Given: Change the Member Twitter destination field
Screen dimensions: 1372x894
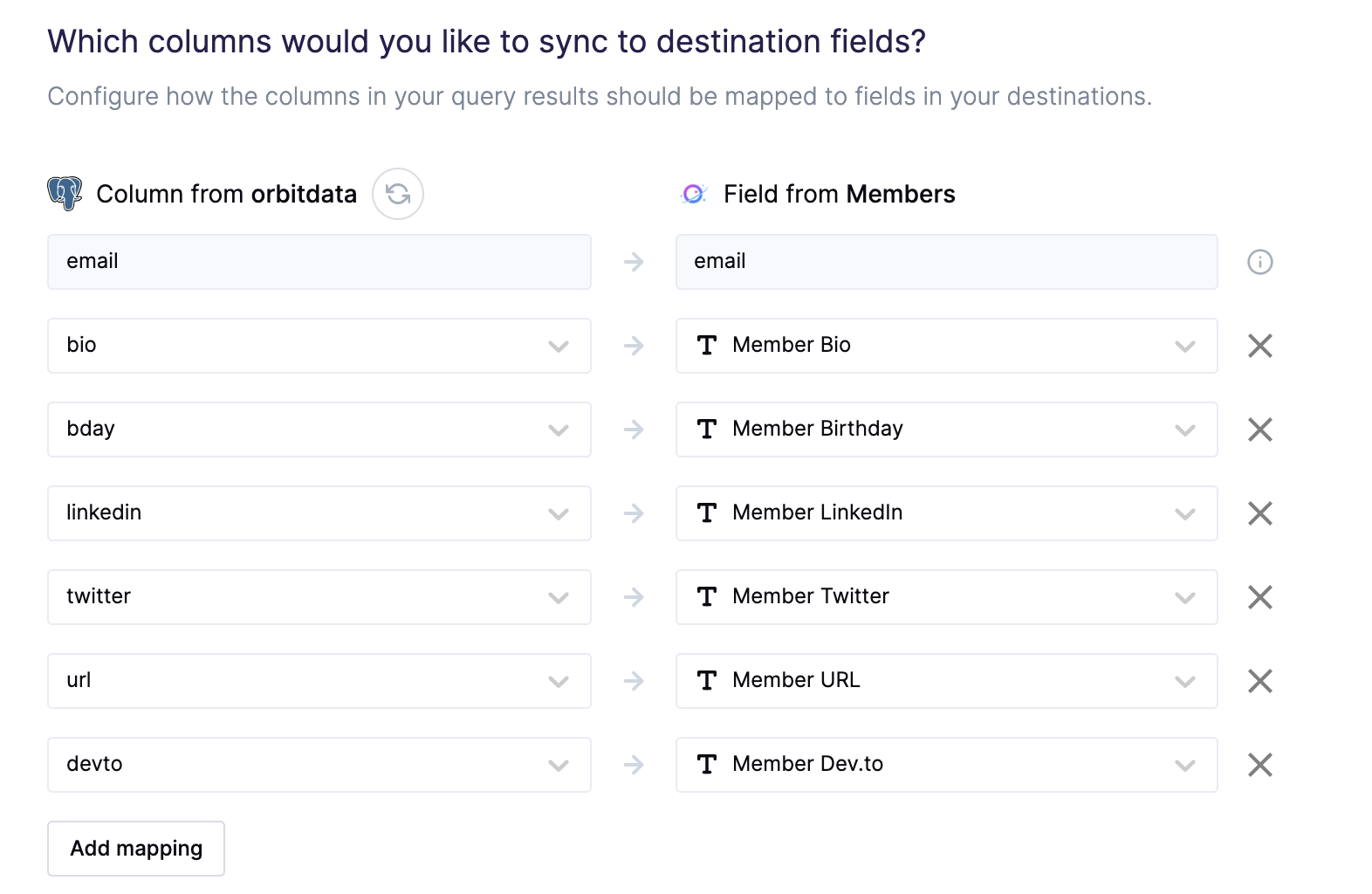Looking at the screenshot, I should [946, 597].
